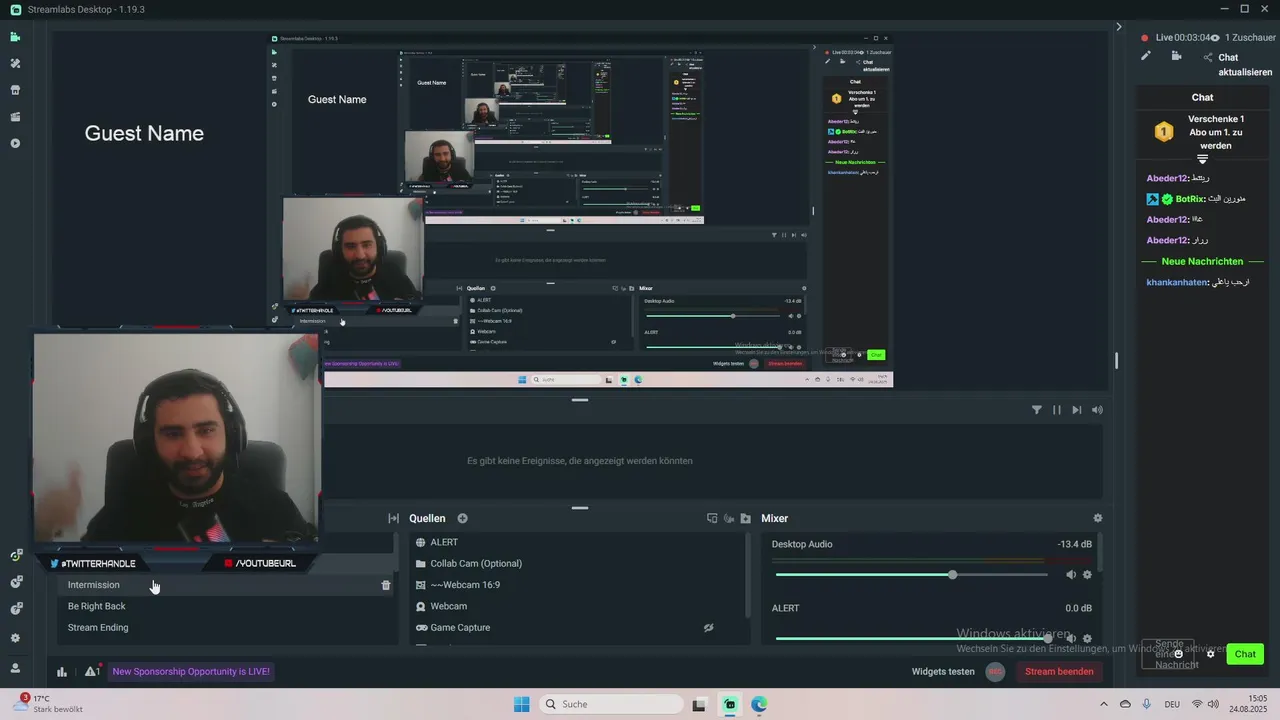This screenshot has height=720, width=1280.
Task: Add a source folder in Quellen
Action: [x=745, y=518]
